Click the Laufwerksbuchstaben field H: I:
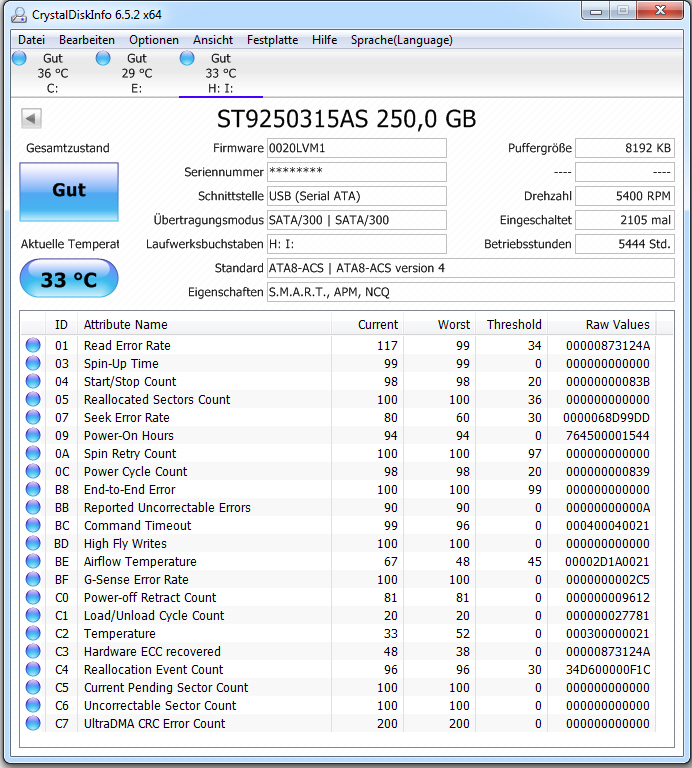This screenshot has height=768, width=692. point(357,244)
